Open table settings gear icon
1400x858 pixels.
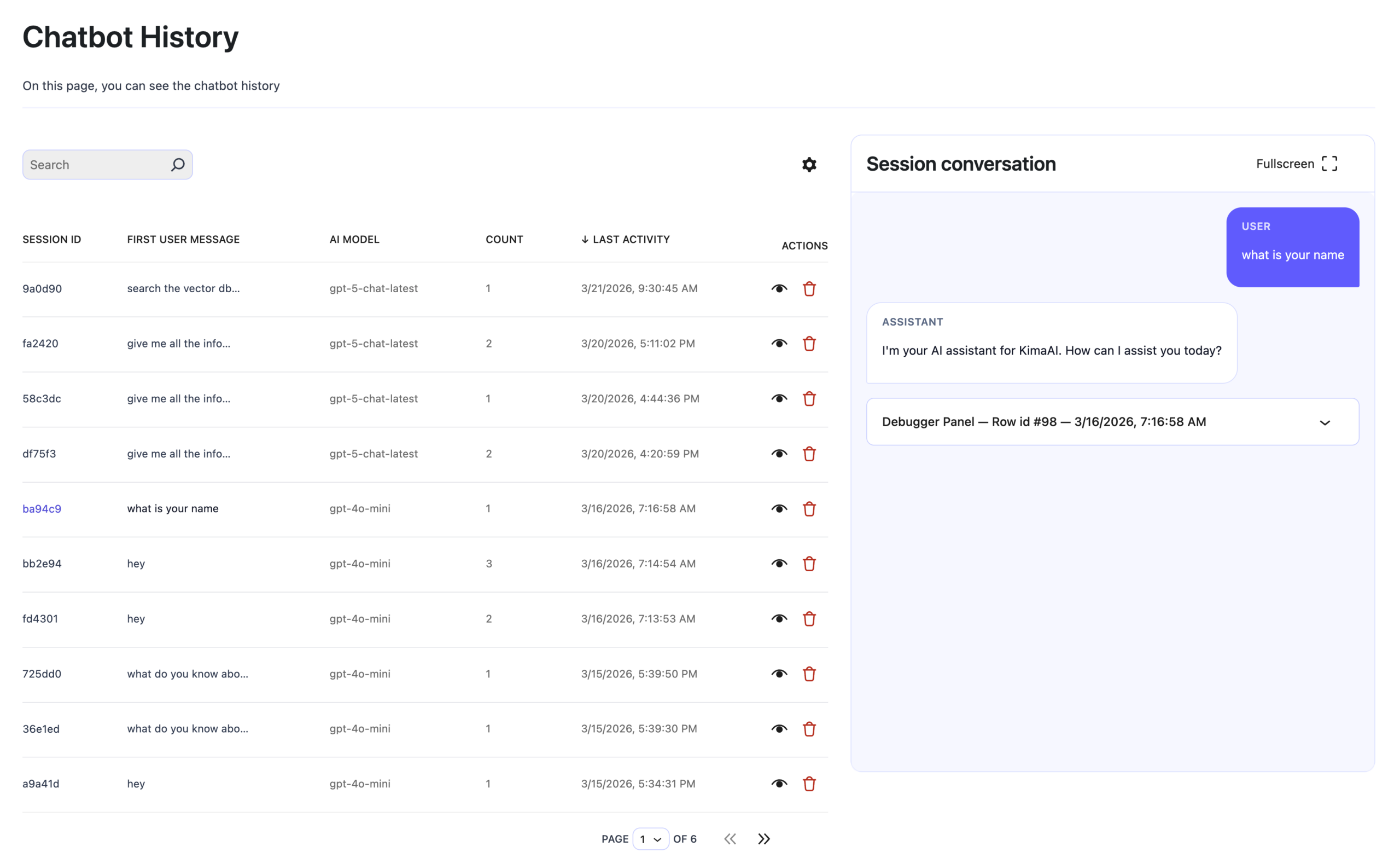point(809,165)
